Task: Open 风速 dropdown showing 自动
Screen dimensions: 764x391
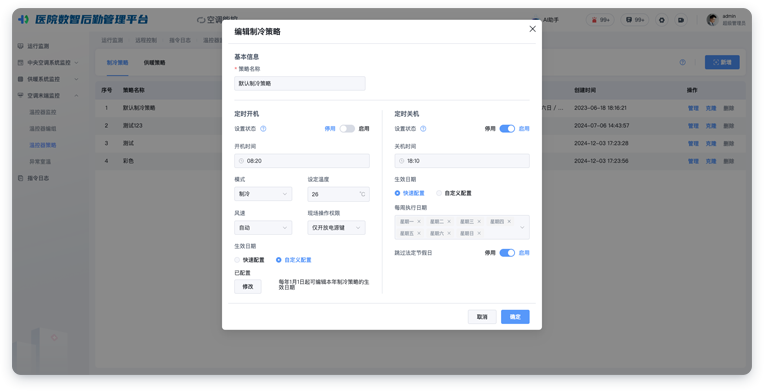Action: tap(263, 228)
